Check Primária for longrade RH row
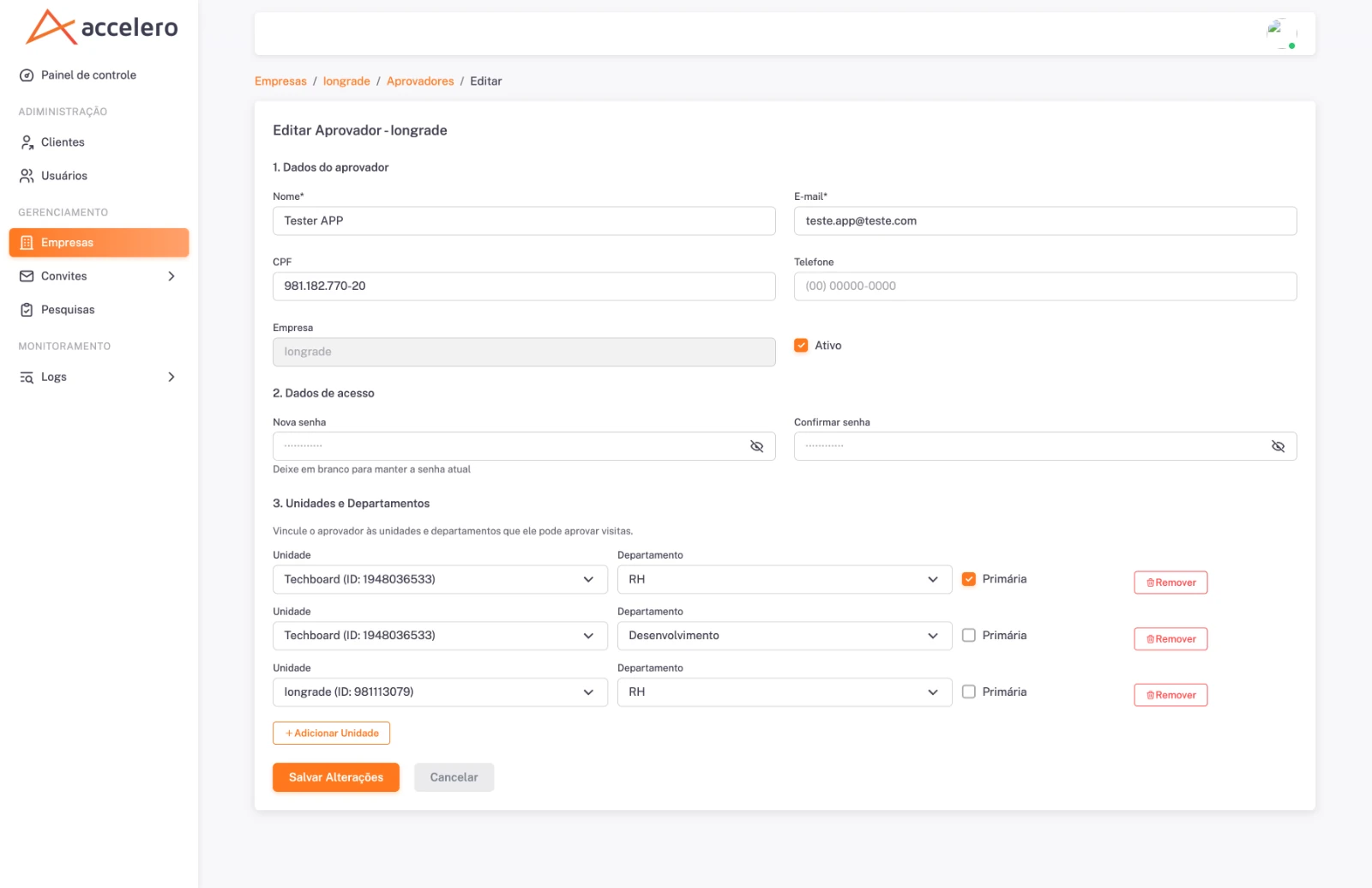This screenshot has height=888, width=1372. click(x=969, y=692)
